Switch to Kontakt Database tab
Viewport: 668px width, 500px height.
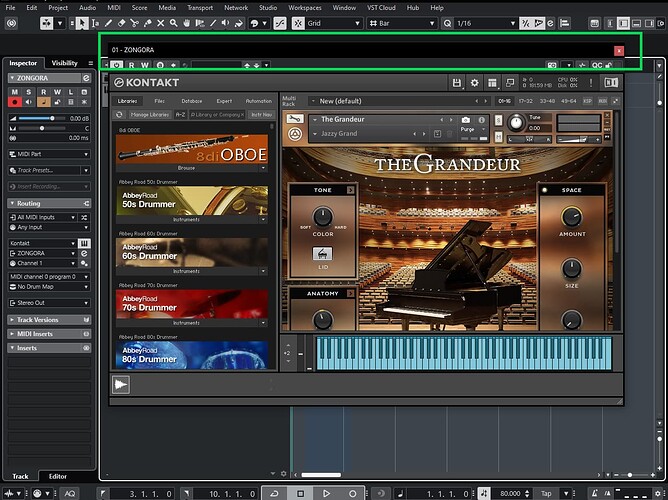point(192,101)
